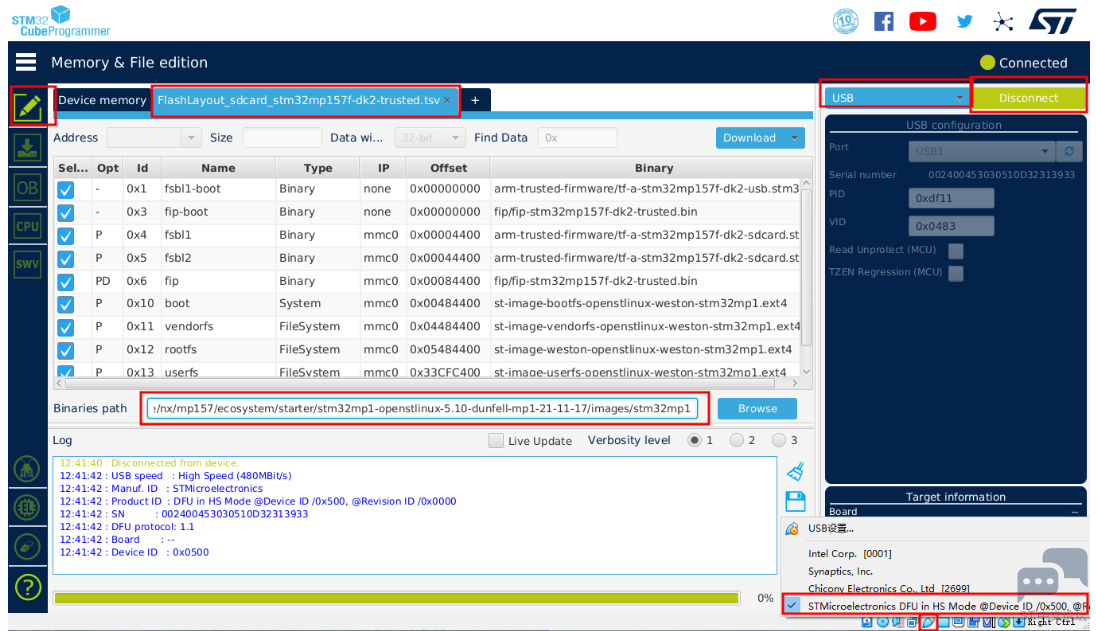Open the Data width 32-bit dropdown
Image resolution: width=1096 pixels, height=631 pixels.
click(x=429, y=138)
